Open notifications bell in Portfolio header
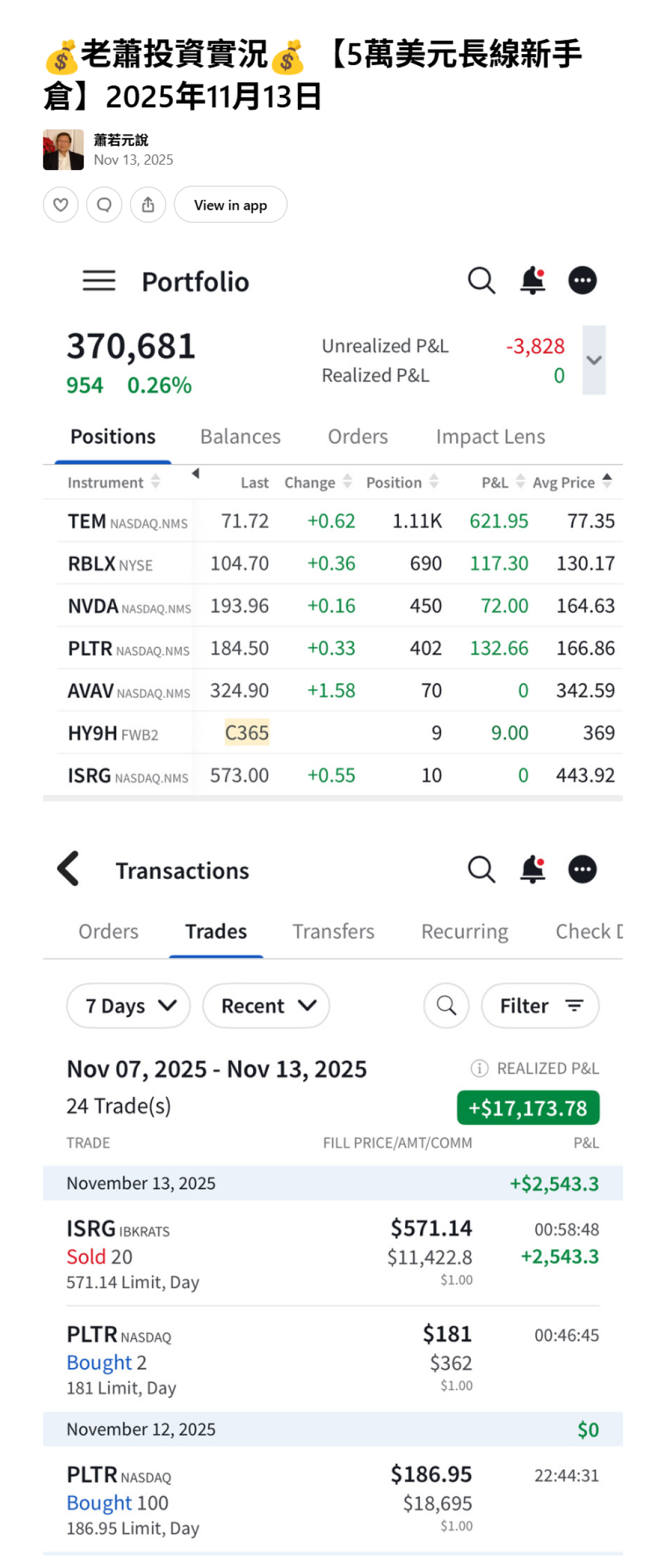 point(532,281)
